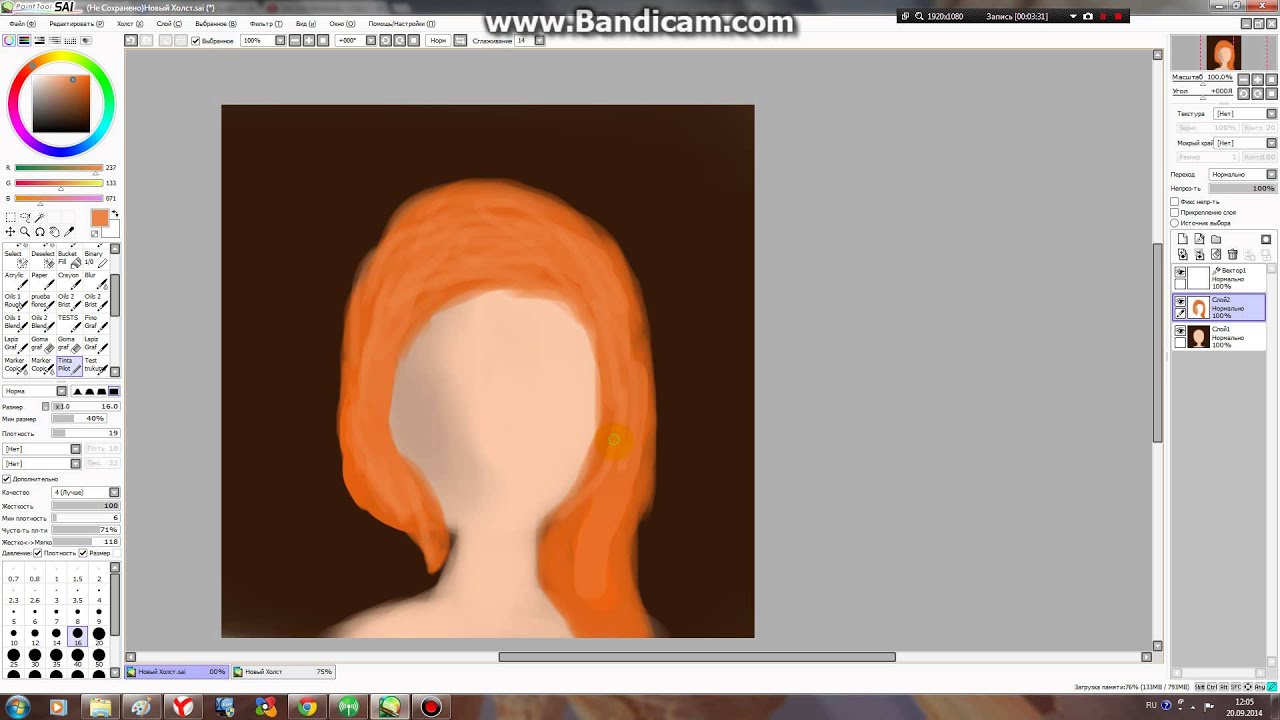The height and width of the screenshot is (720, 1280).
Task: Click the Норм stabilizer button
Action: [438, 41]
